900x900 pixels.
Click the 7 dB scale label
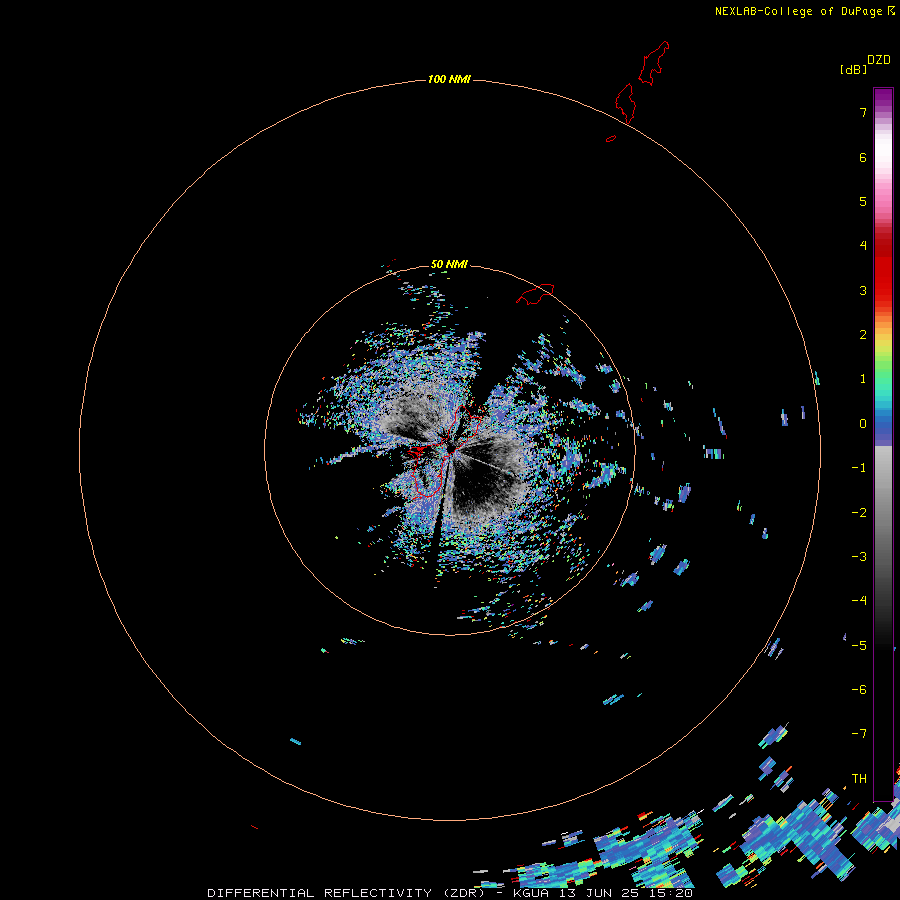(x=863, y=112)
